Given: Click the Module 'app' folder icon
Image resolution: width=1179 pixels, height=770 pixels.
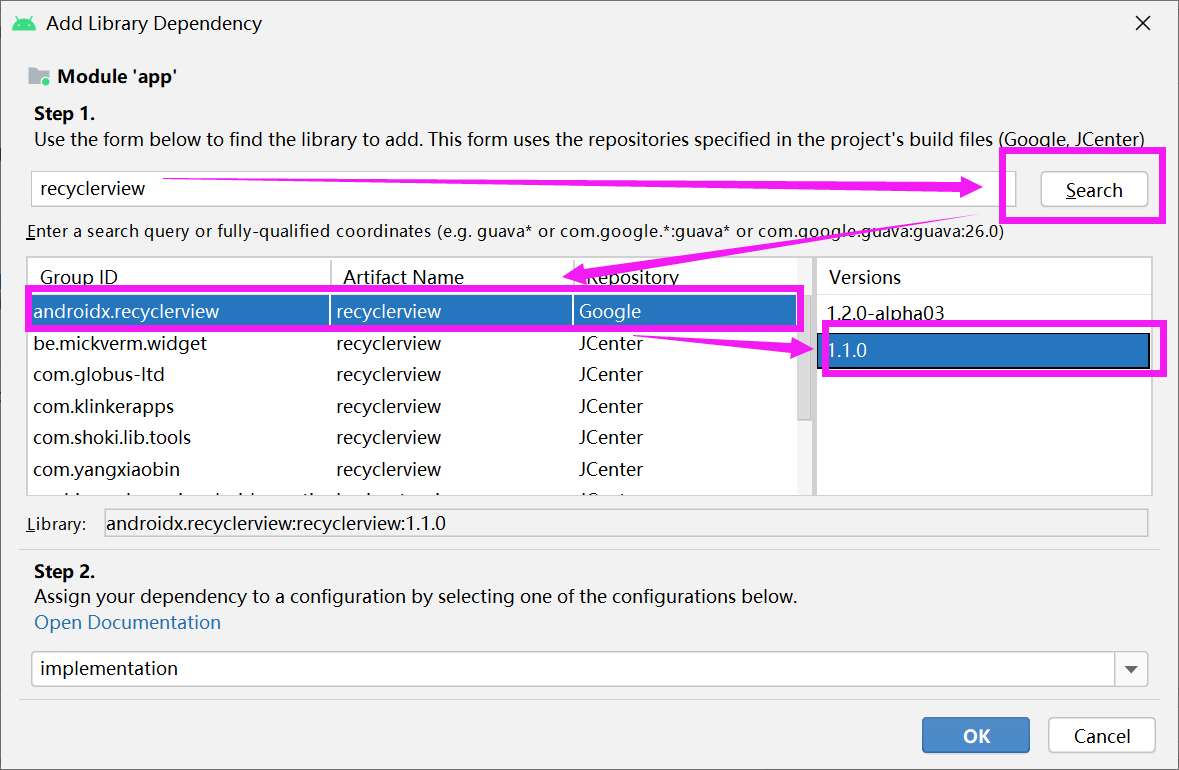Looking at the screenshot, I should [x=39, y=76].
